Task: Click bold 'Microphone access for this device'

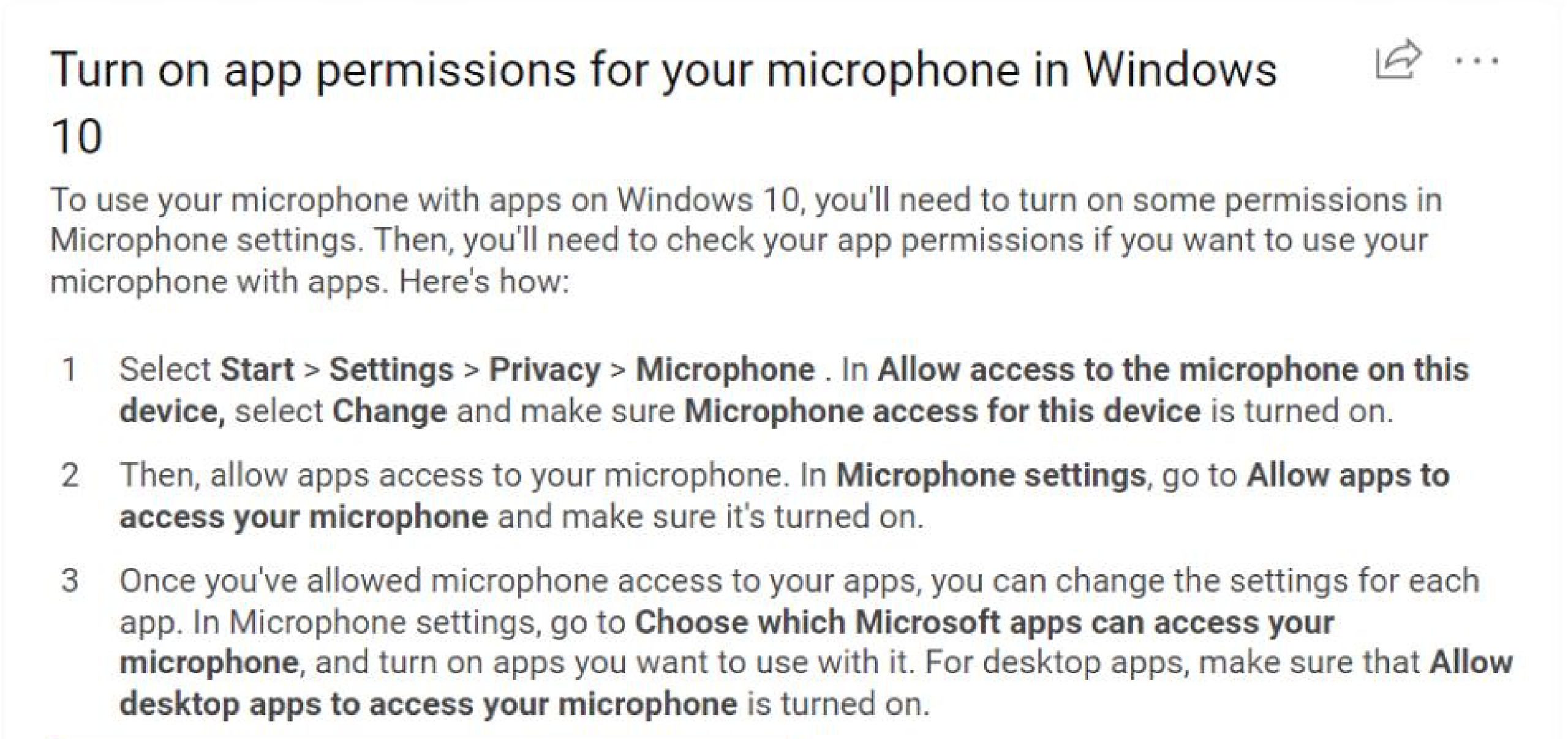Action: tap(942, 411)
